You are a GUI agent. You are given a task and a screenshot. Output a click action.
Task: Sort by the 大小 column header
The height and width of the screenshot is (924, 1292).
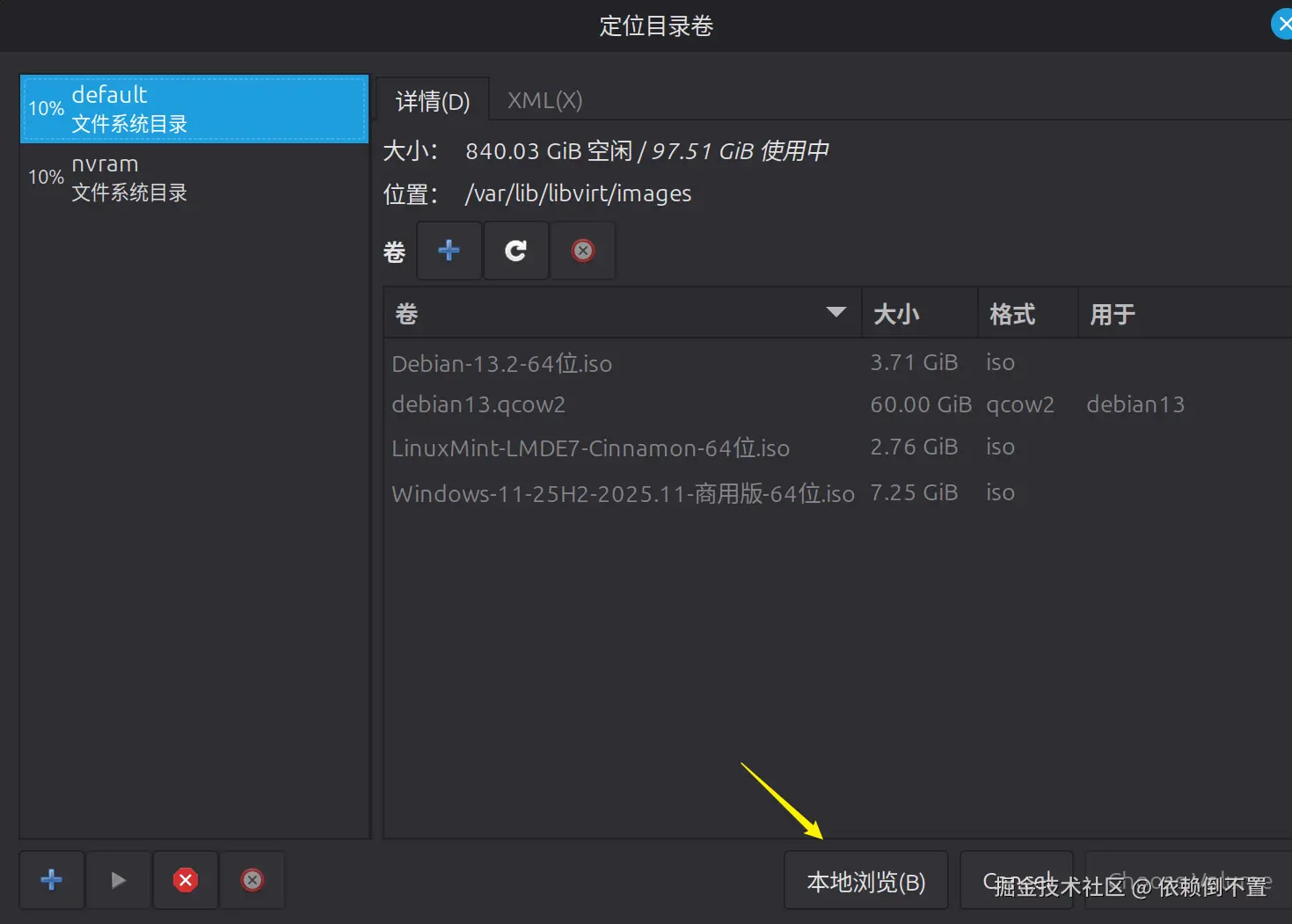(x=920, y=314)
